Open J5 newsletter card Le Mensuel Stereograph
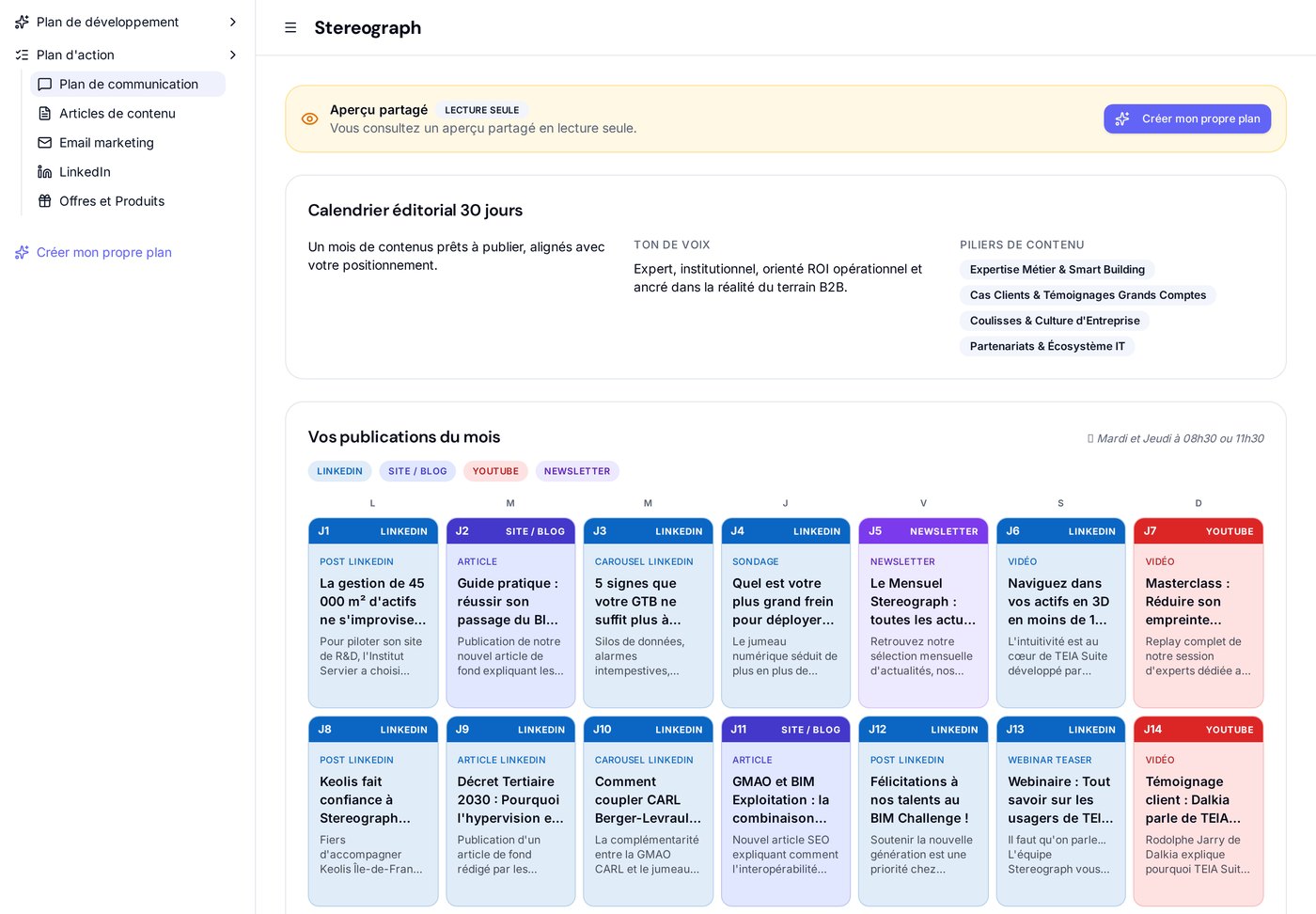 pos(923,613)
